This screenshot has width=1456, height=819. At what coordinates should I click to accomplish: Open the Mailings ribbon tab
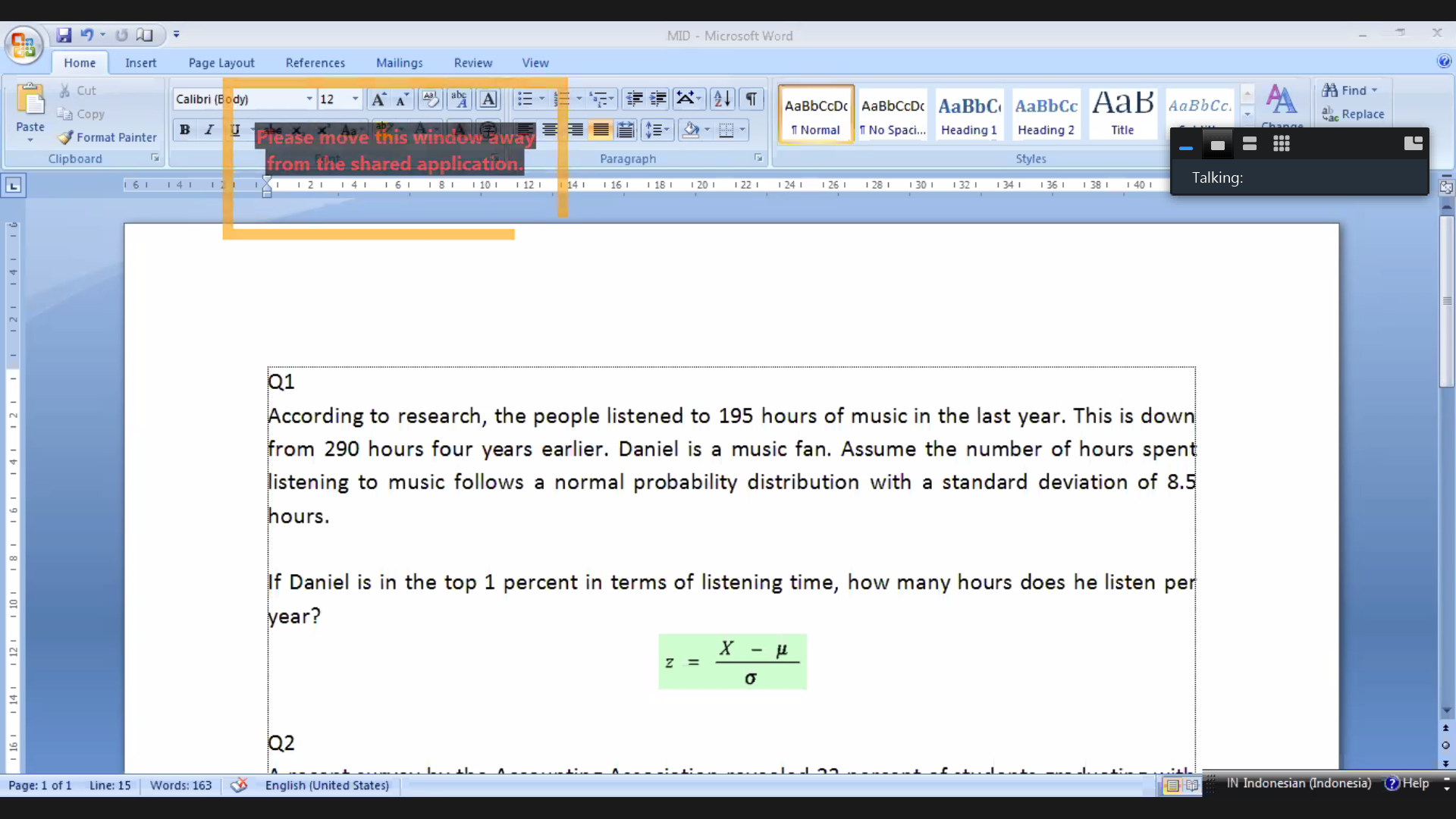[x=400, y=62]
